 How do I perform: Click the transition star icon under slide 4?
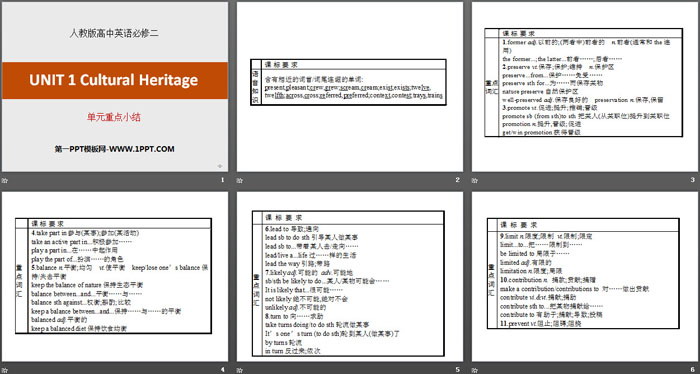point(4,370)
